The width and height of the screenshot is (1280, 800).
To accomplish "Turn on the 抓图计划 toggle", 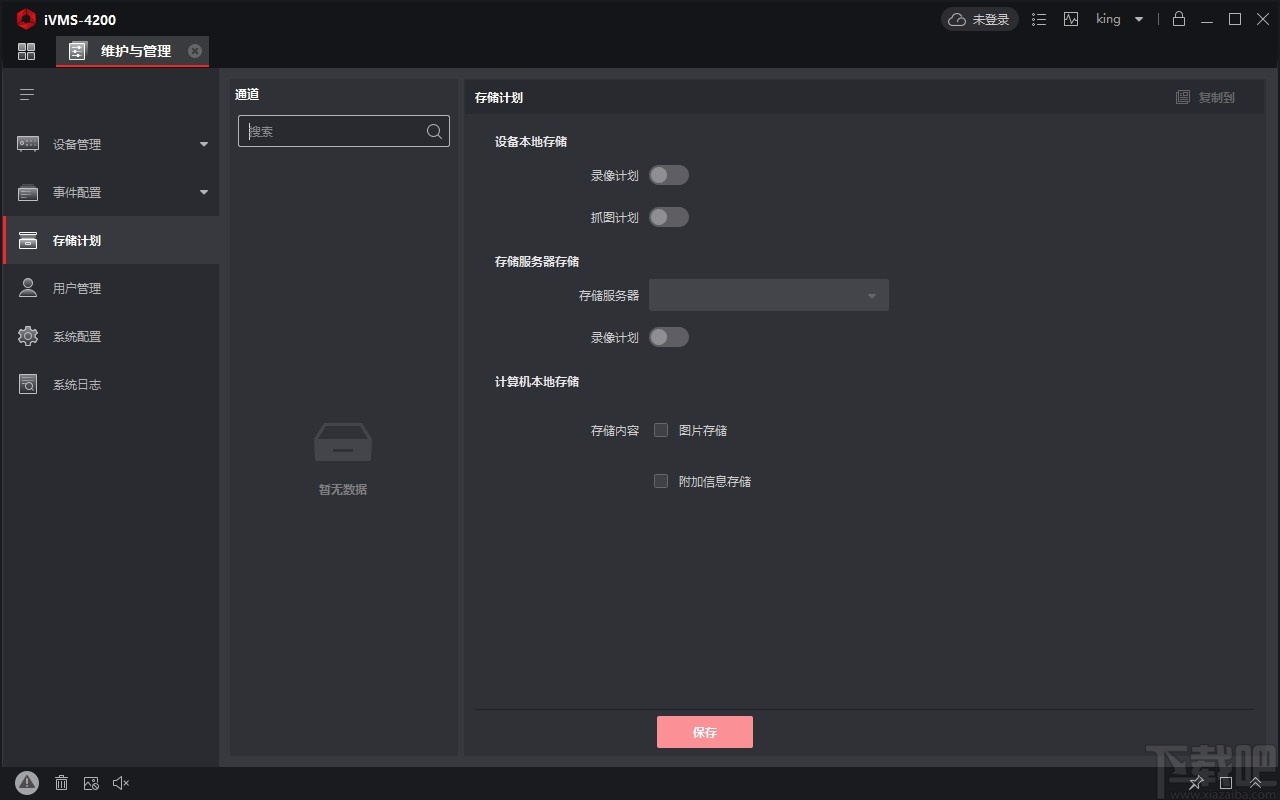I will [x=669, y=217].
